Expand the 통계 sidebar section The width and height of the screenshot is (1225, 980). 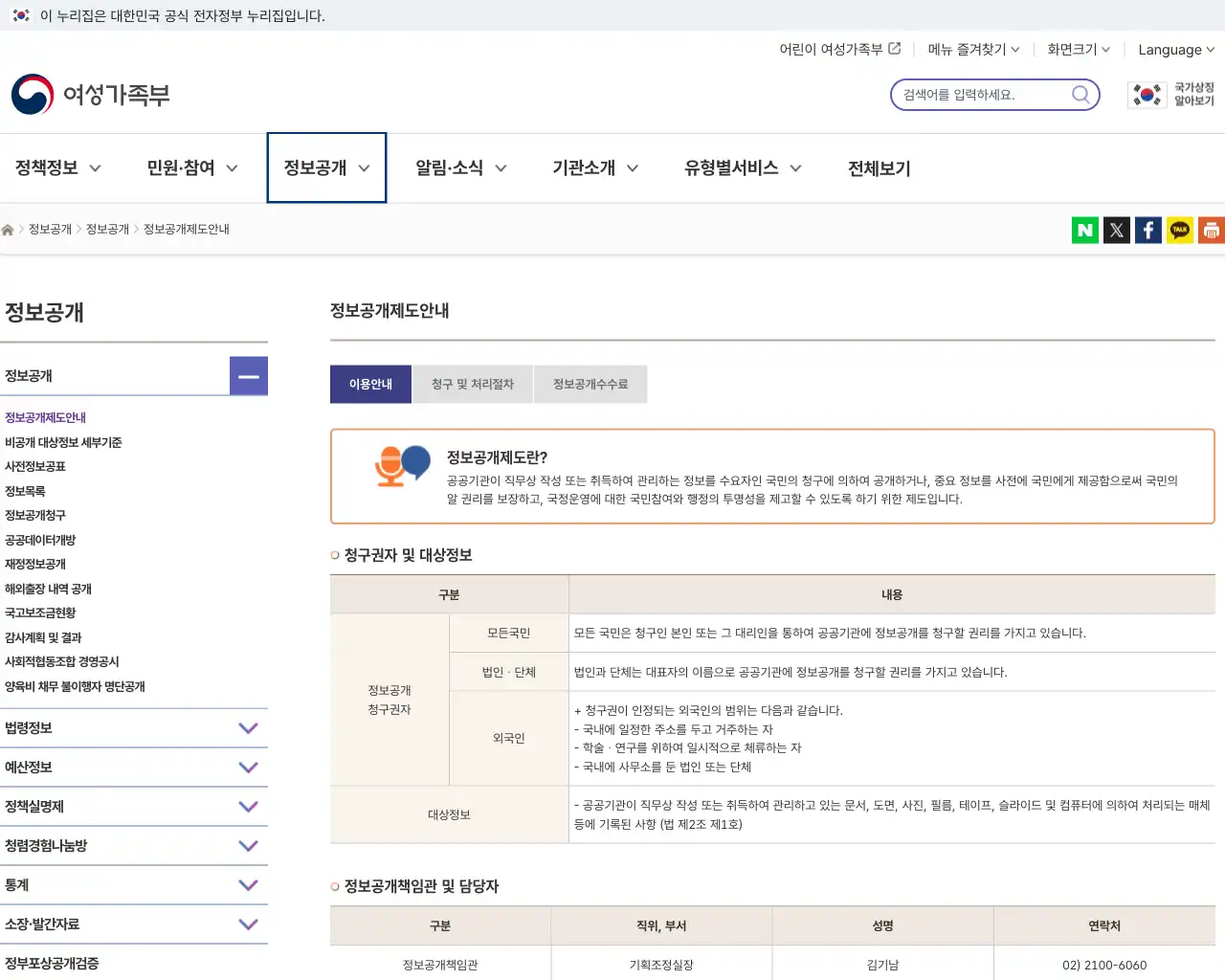point(248,885)
